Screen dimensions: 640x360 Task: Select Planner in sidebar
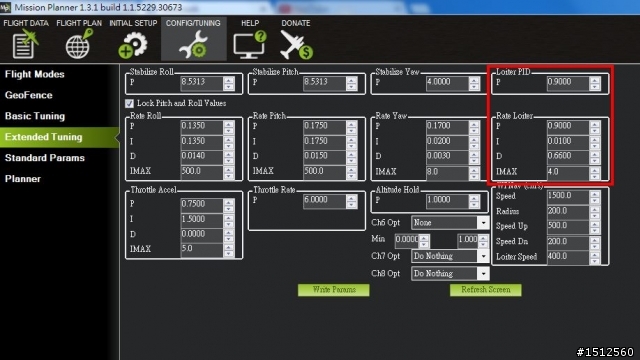point(23,179)
